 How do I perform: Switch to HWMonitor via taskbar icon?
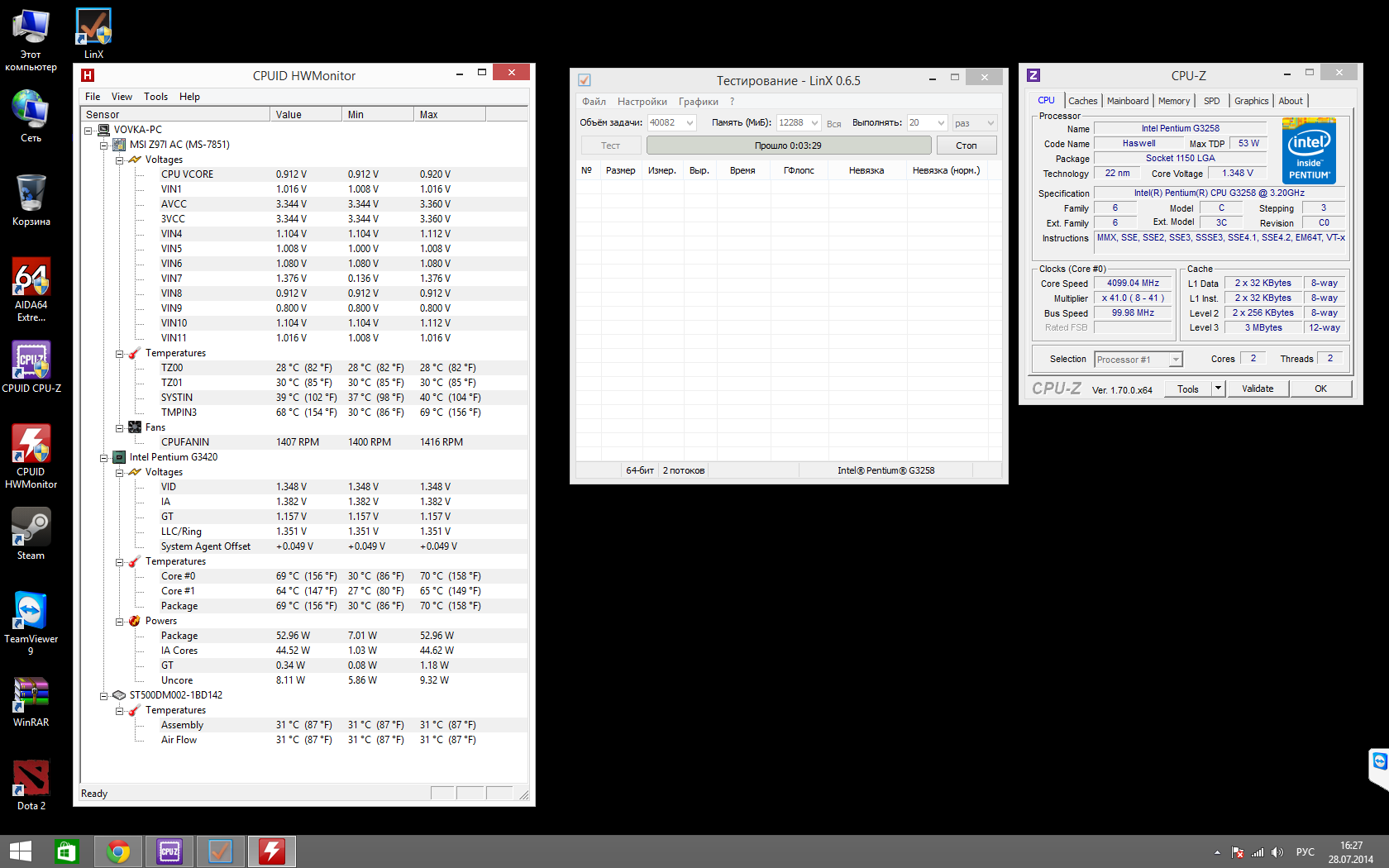pos(272,851)
